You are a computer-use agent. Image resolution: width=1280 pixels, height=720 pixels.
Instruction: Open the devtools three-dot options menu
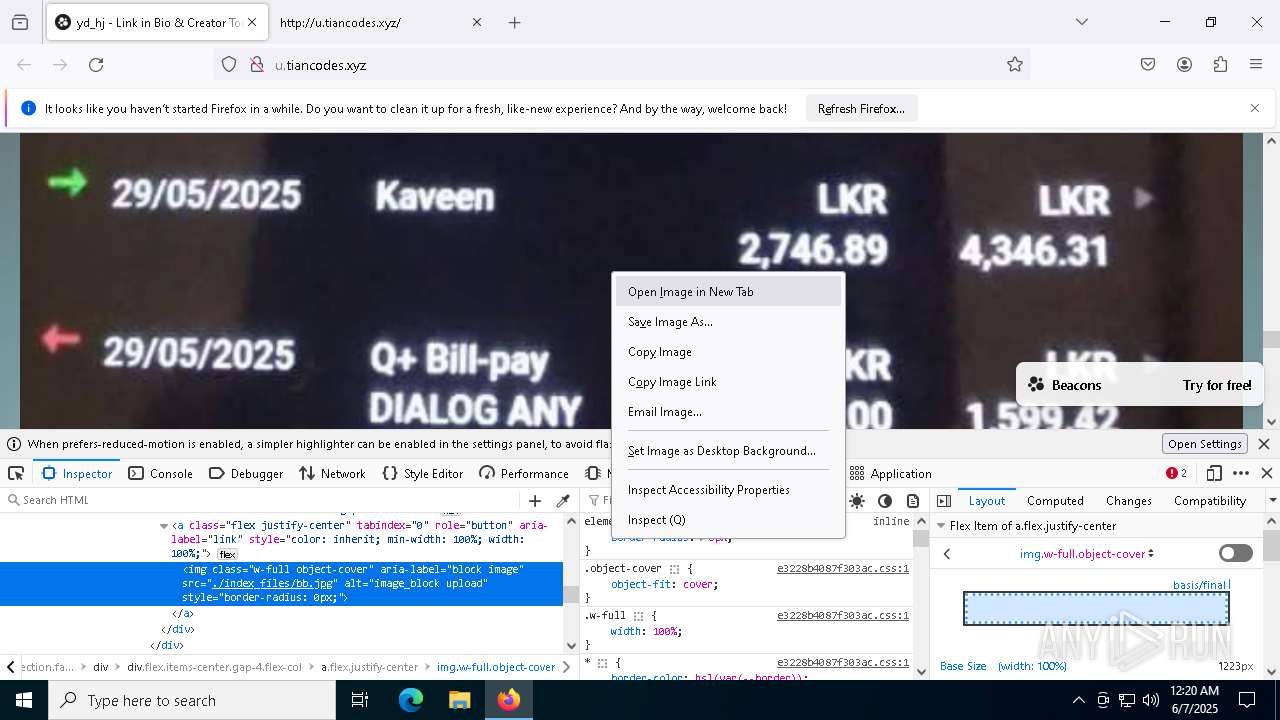[1241, 473]
